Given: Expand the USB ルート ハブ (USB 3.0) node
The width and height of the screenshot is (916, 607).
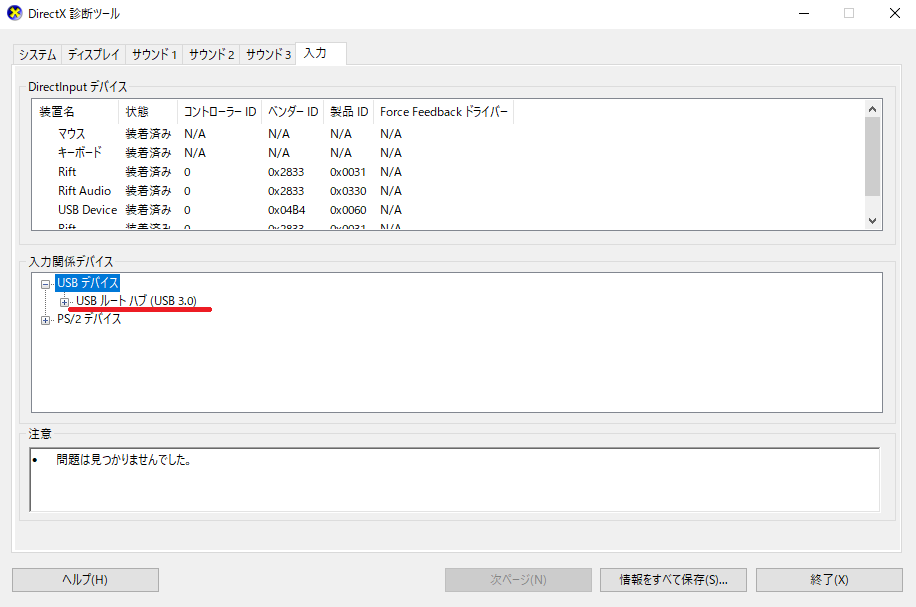Looking at the screenshot, I should point(64,302).
